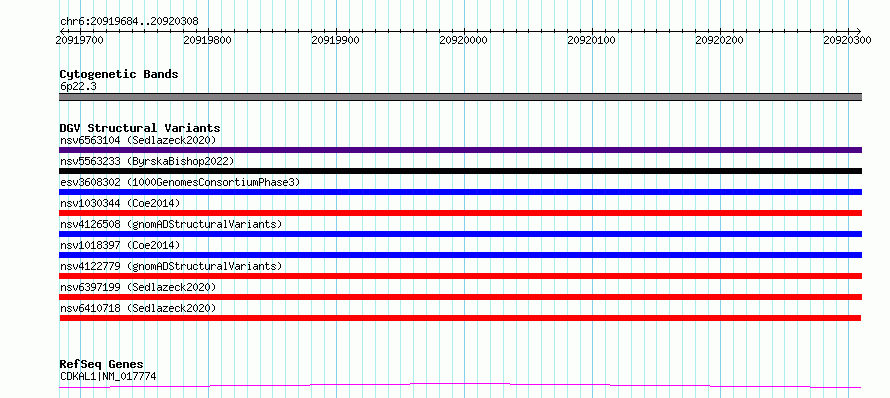Click the nsv6397199 (Sedlazeck2020) label
Image resolution: width=890 pixels, height=398 pixels.
point(138,287)
